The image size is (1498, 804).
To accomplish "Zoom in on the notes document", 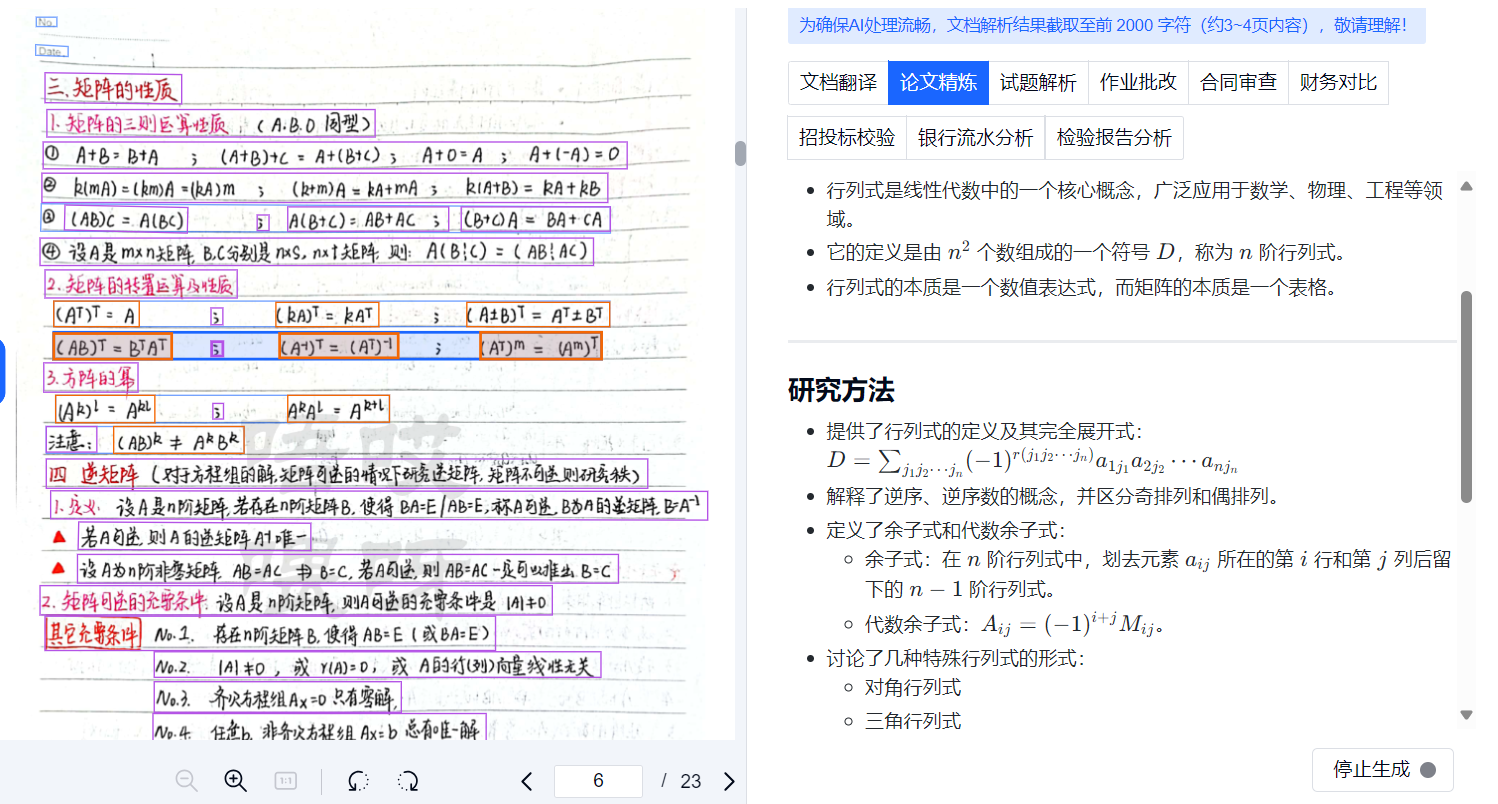I will (x=235, y=781).
